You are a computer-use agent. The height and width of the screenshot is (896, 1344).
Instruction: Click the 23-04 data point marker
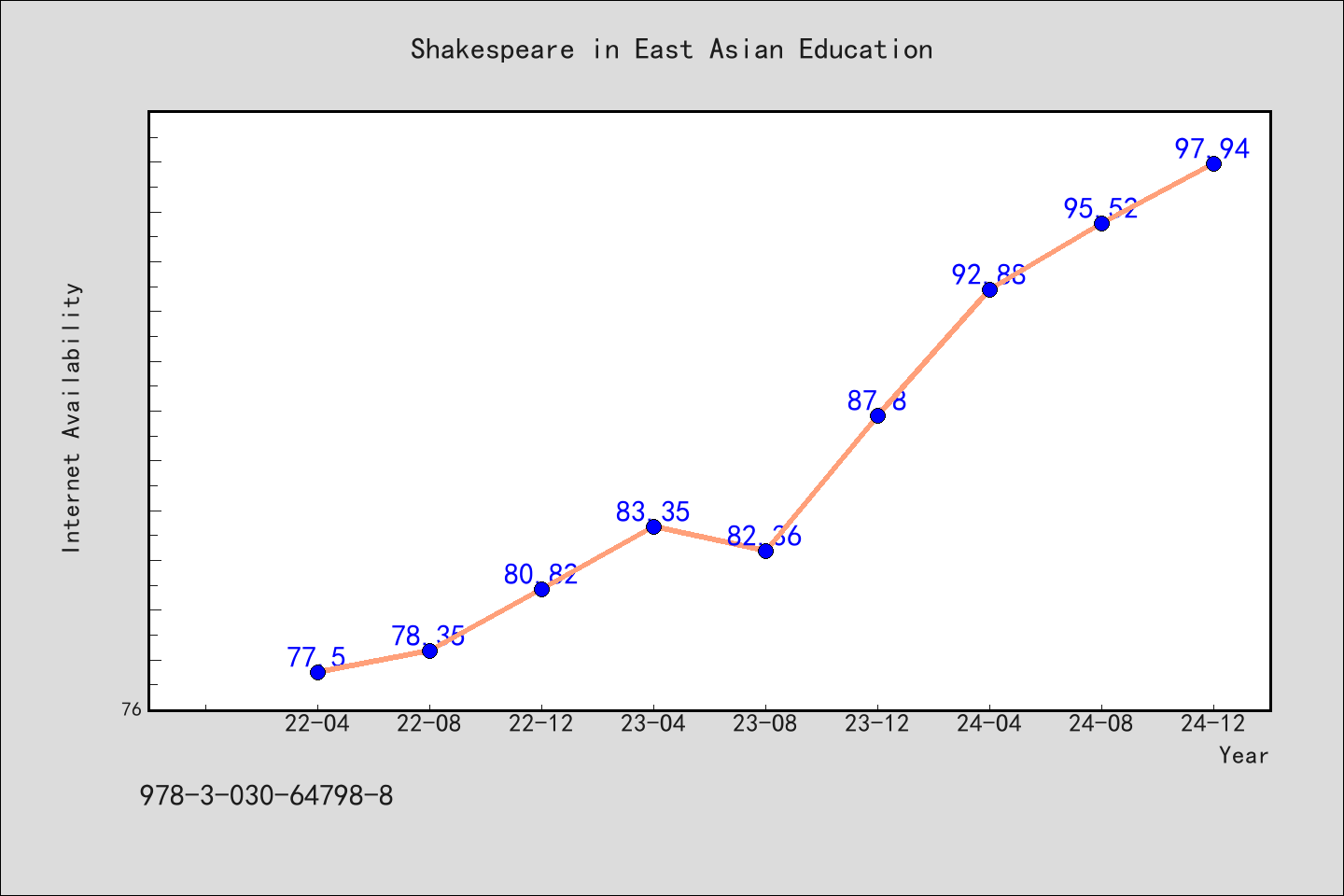[x=653, y=526]
